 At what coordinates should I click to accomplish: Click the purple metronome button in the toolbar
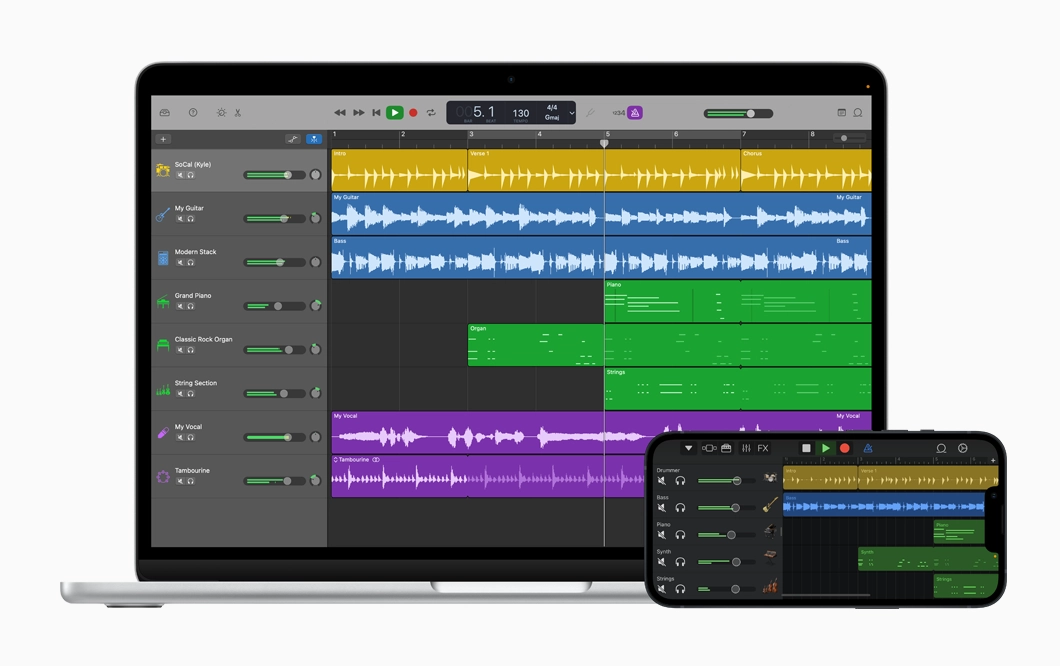(635, 112)
